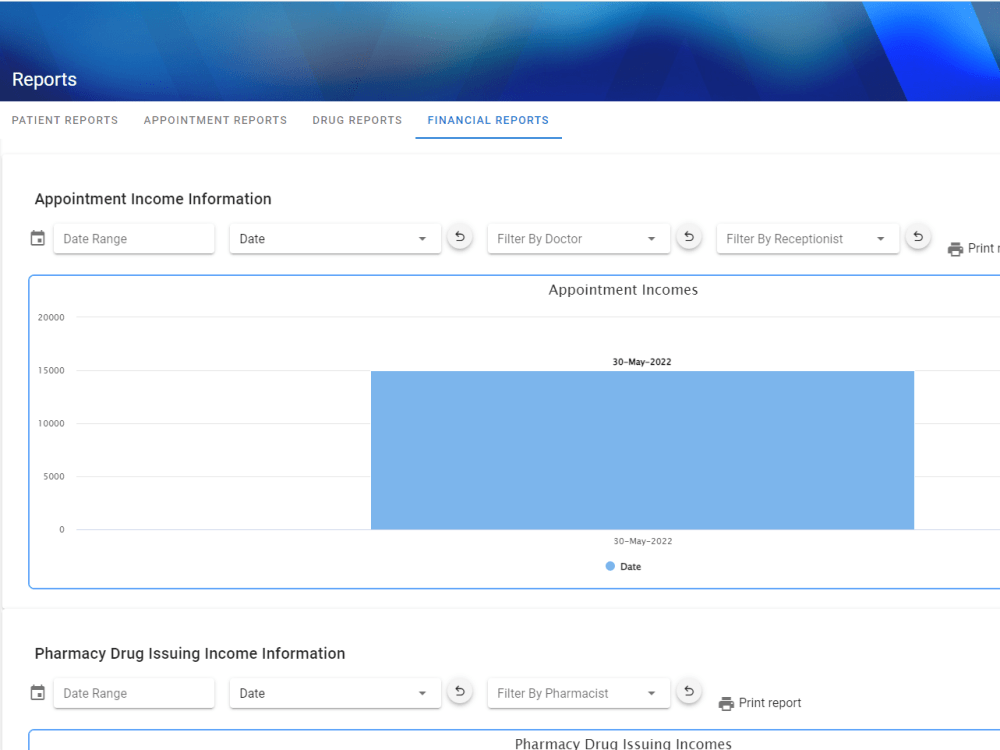Screen dimensions: 1000x750
Task: Focus the Pharmacy Drug Issuing Date Range field
Action: click(134, 693)
